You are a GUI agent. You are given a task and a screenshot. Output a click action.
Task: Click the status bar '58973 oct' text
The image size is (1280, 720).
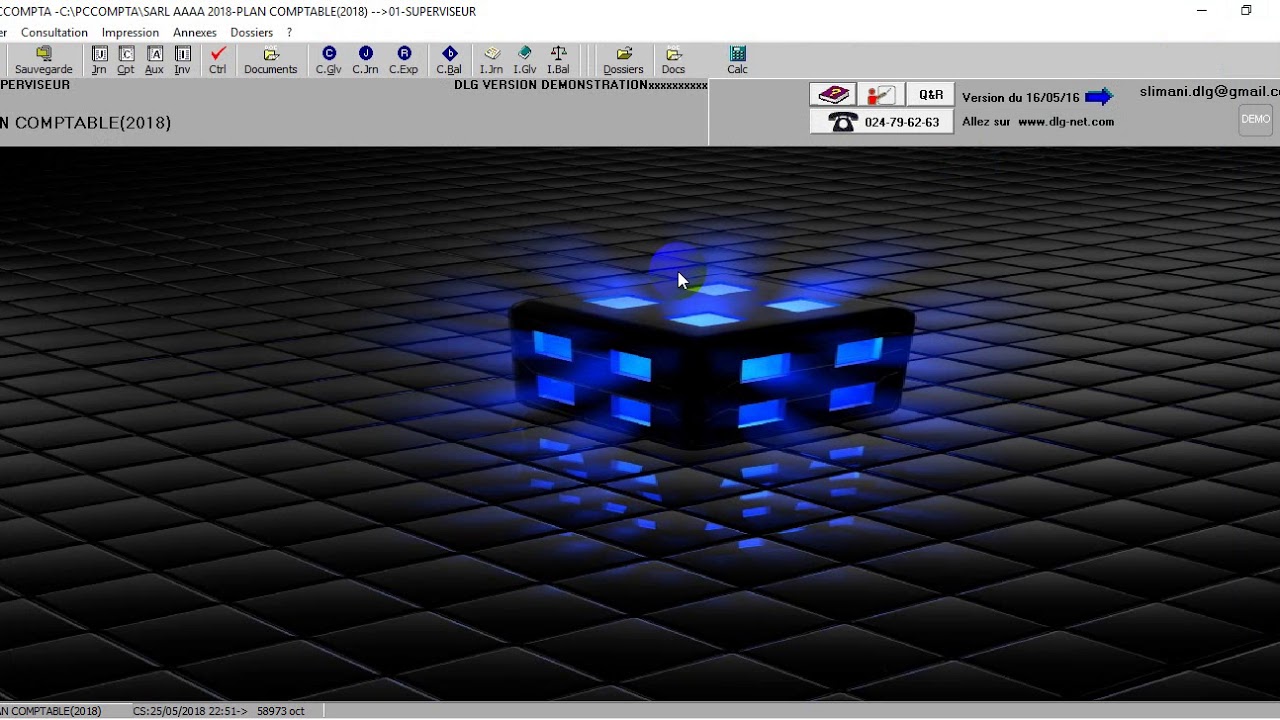[x=281, y=711]
